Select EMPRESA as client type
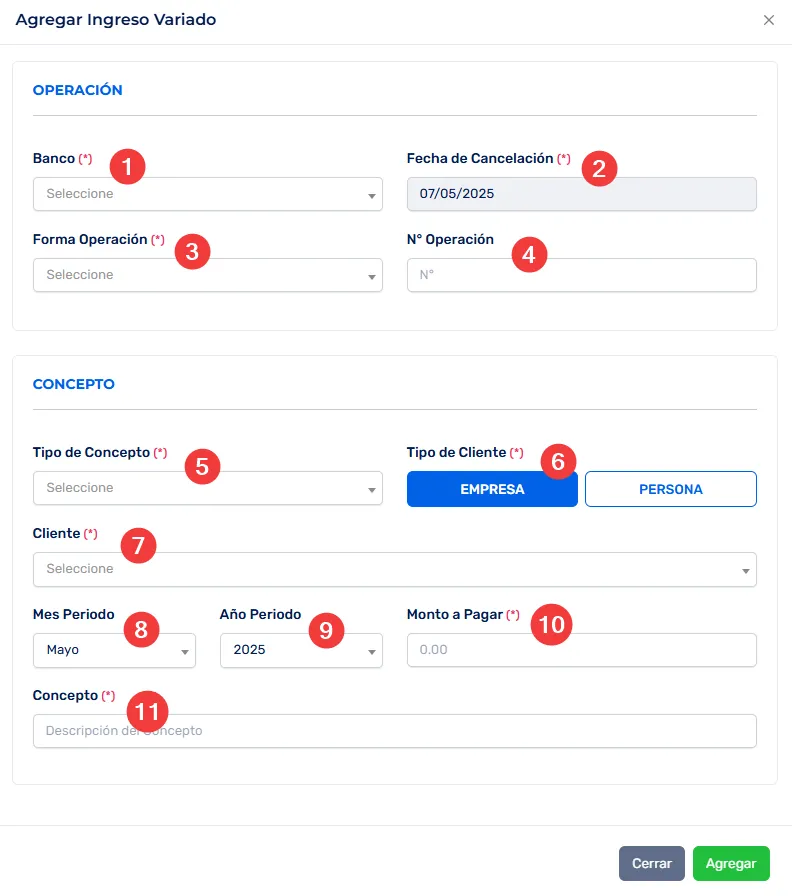 pyautogui.click(x=492, y=490)
